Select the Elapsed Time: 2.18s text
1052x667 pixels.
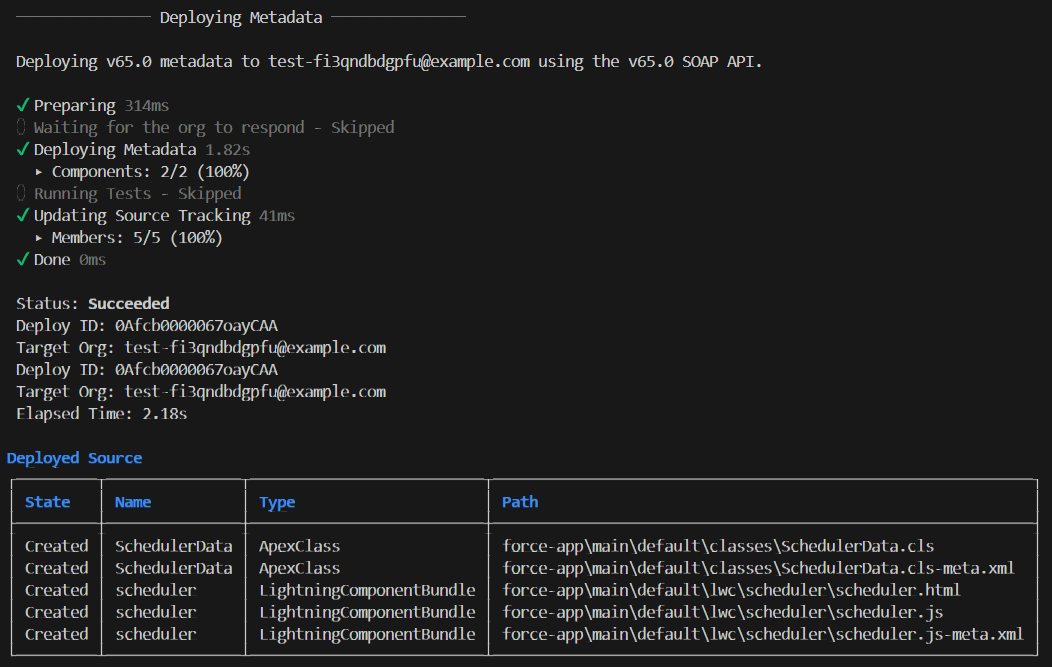point(101,413)
